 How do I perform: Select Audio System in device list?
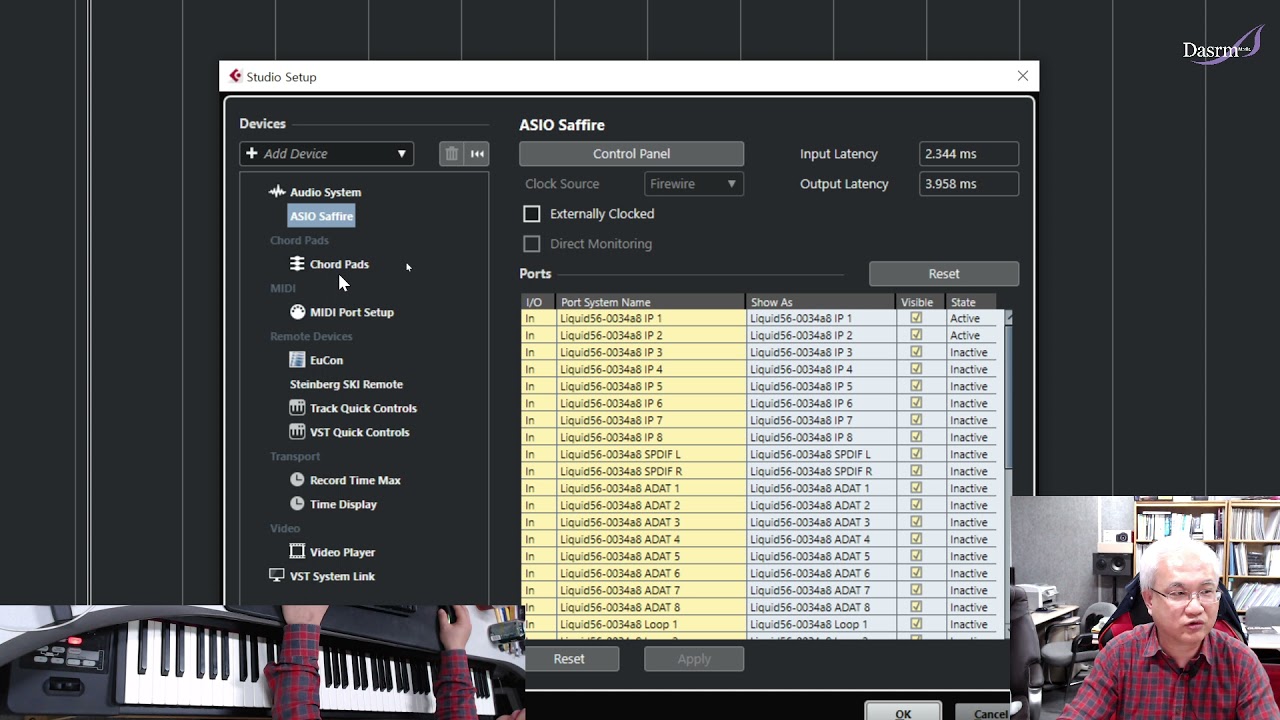325,192
